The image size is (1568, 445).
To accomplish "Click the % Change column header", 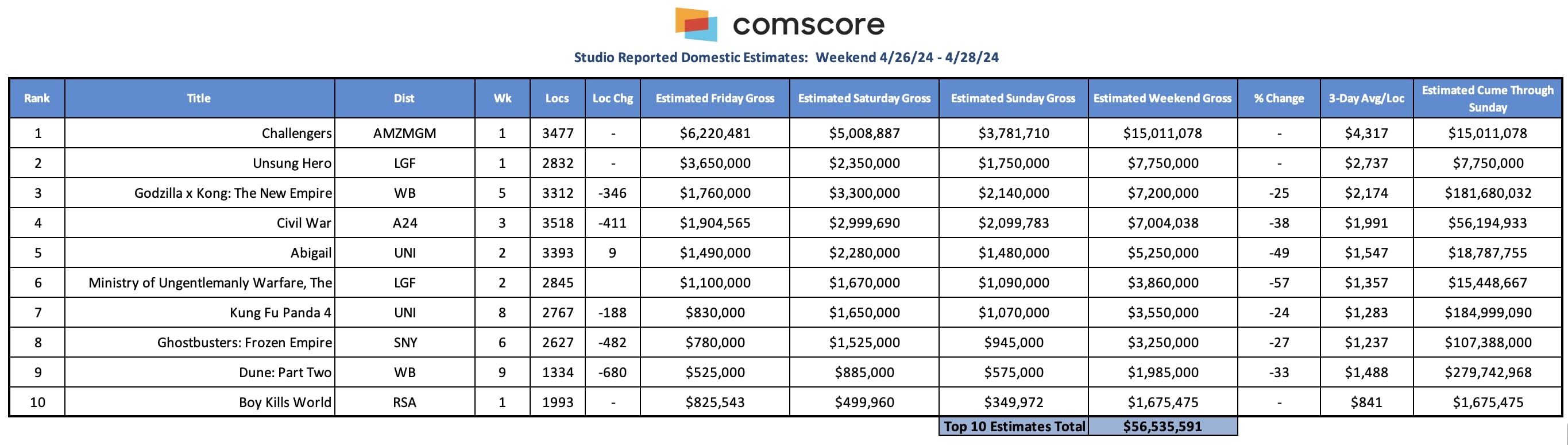I will coord(1279,98).
